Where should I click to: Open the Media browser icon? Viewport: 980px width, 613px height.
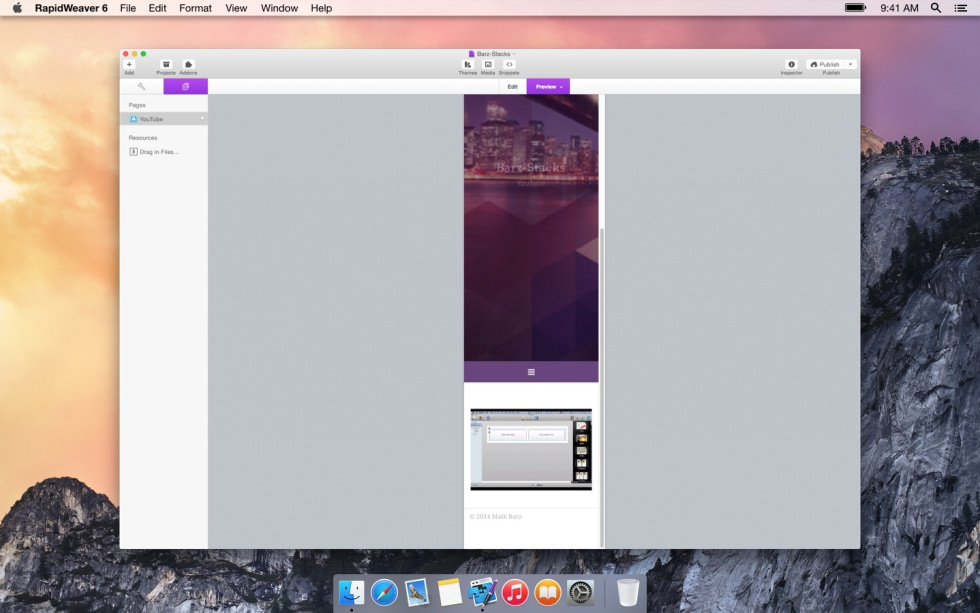tap(488, 64)
